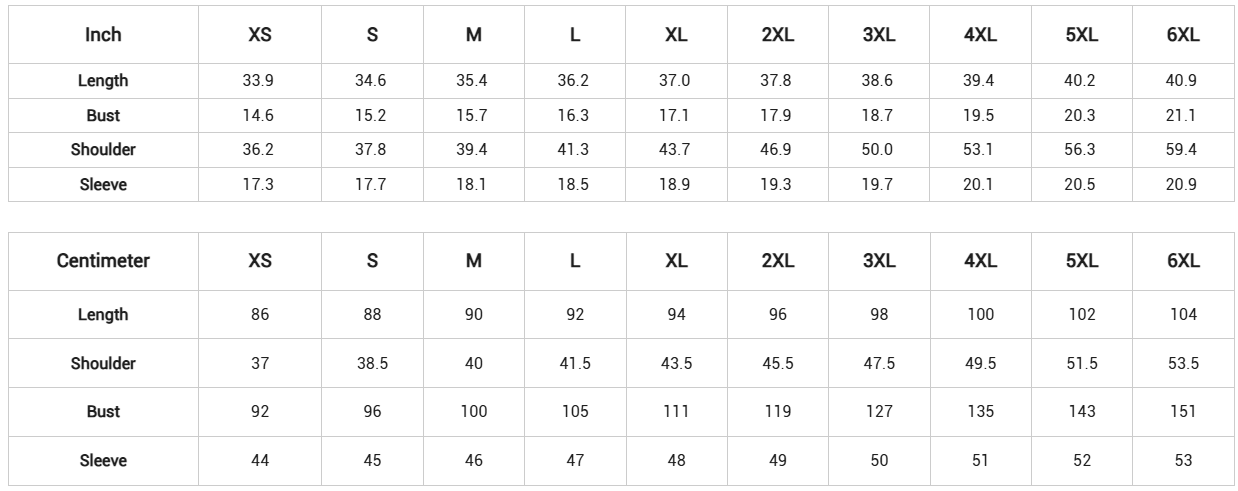Image resolution: width=1238 pixels, height=491 pixels.
Task: Select the 6XL column header in Inch table
Action: coord(1183,35)
